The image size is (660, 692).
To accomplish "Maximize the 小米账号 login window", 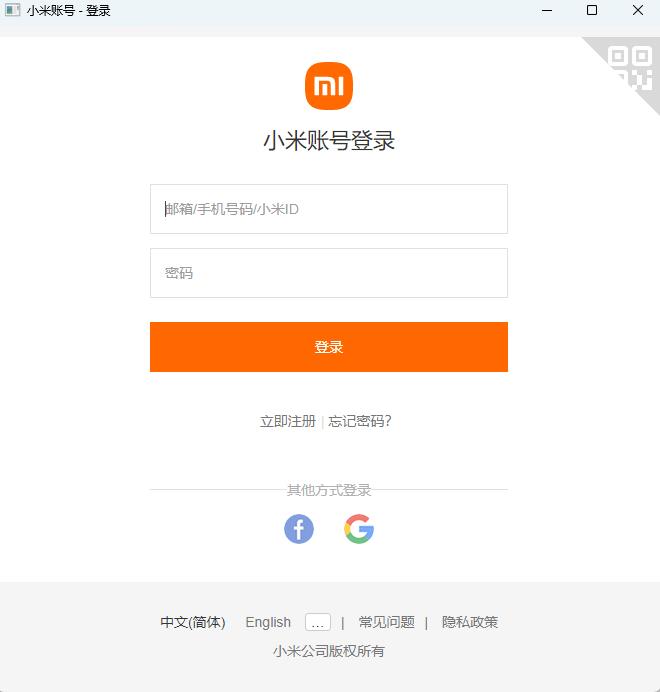I will [592, 10].
